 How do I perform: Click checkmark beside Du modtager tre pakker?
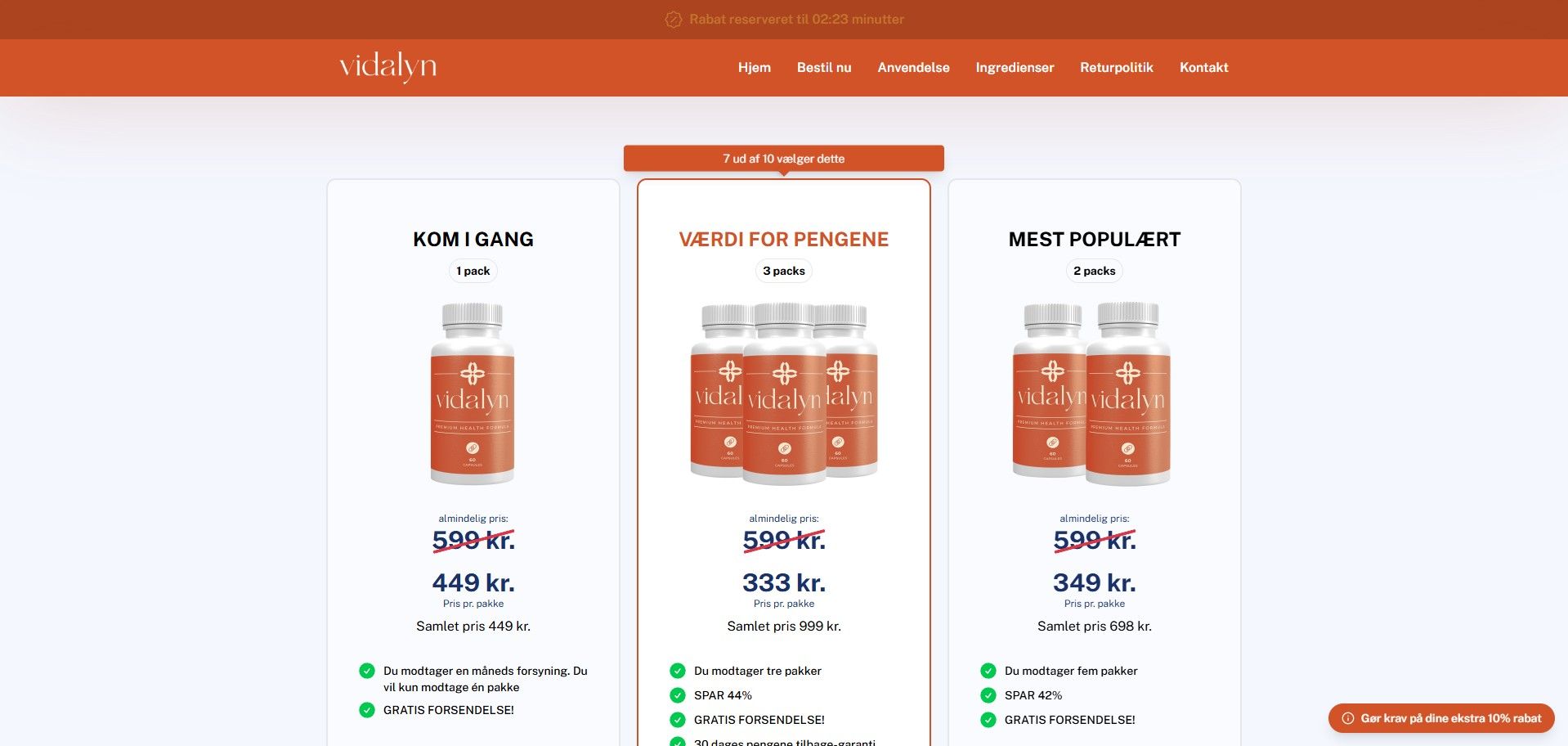click(x=678, y=671)
